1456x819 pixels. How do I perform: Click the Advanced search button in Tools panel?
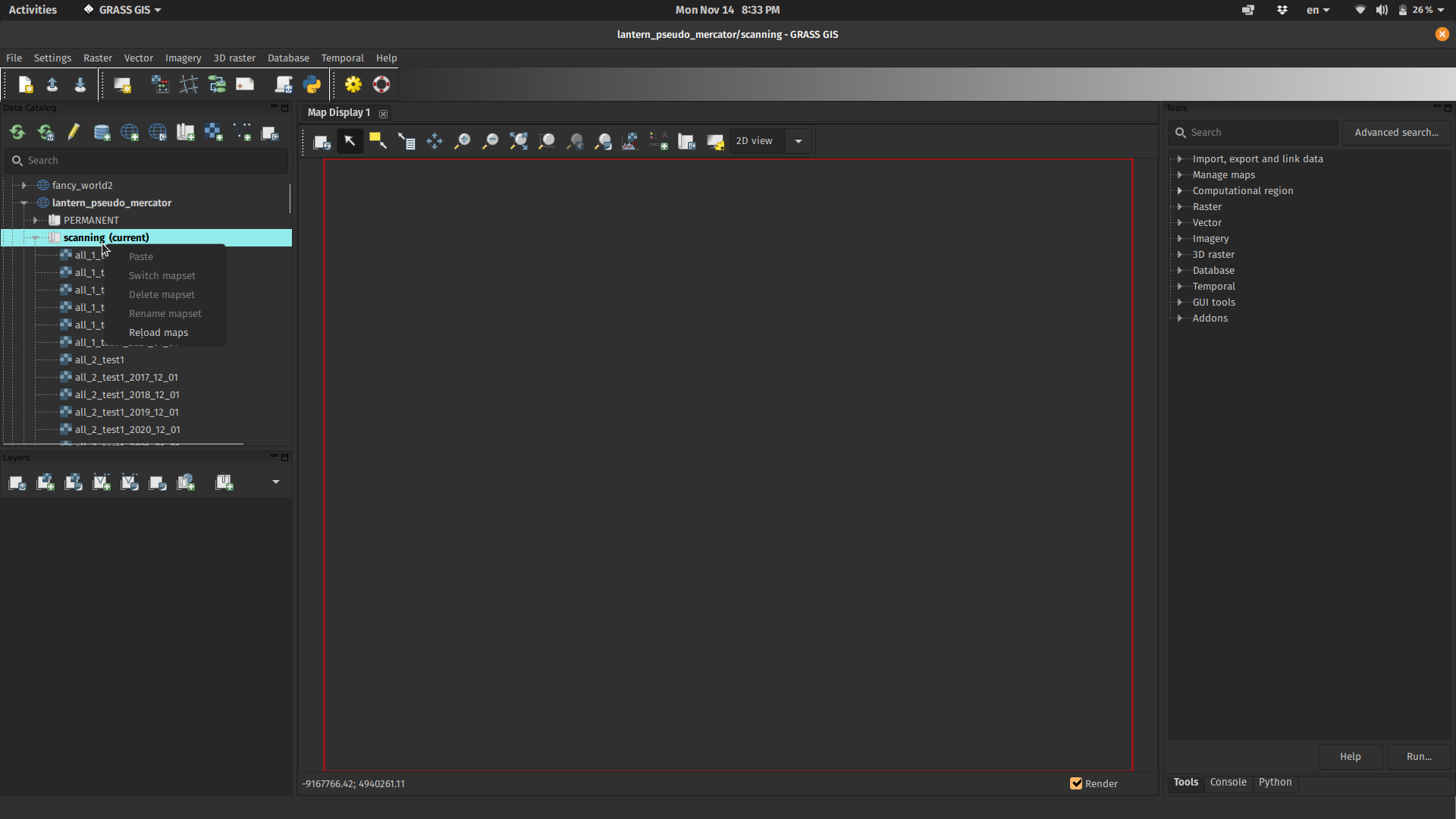point(1396,132)
